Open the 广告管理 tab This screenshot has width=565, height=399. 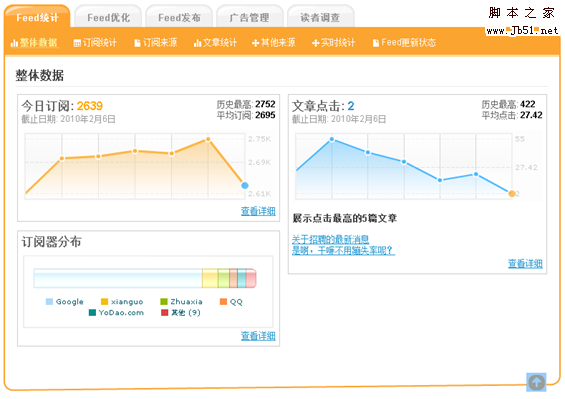pyautogui.click(x=250, y=17)
